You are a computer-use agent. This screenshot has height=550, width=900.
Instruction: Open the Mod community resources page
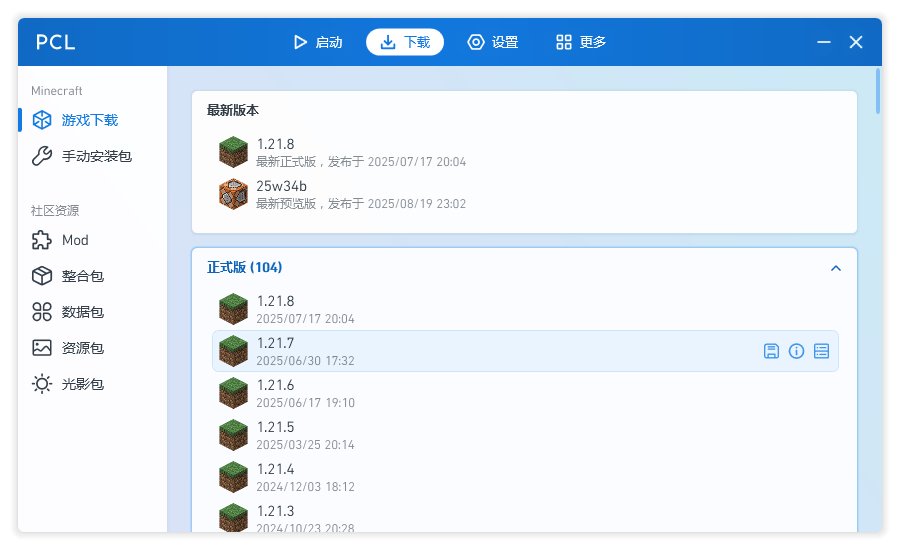93,240
